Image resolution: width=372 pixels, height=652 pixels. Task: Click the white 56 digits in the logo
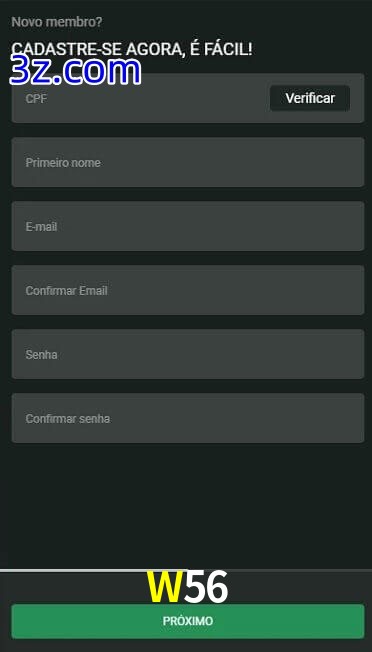(x=206, y=587)
